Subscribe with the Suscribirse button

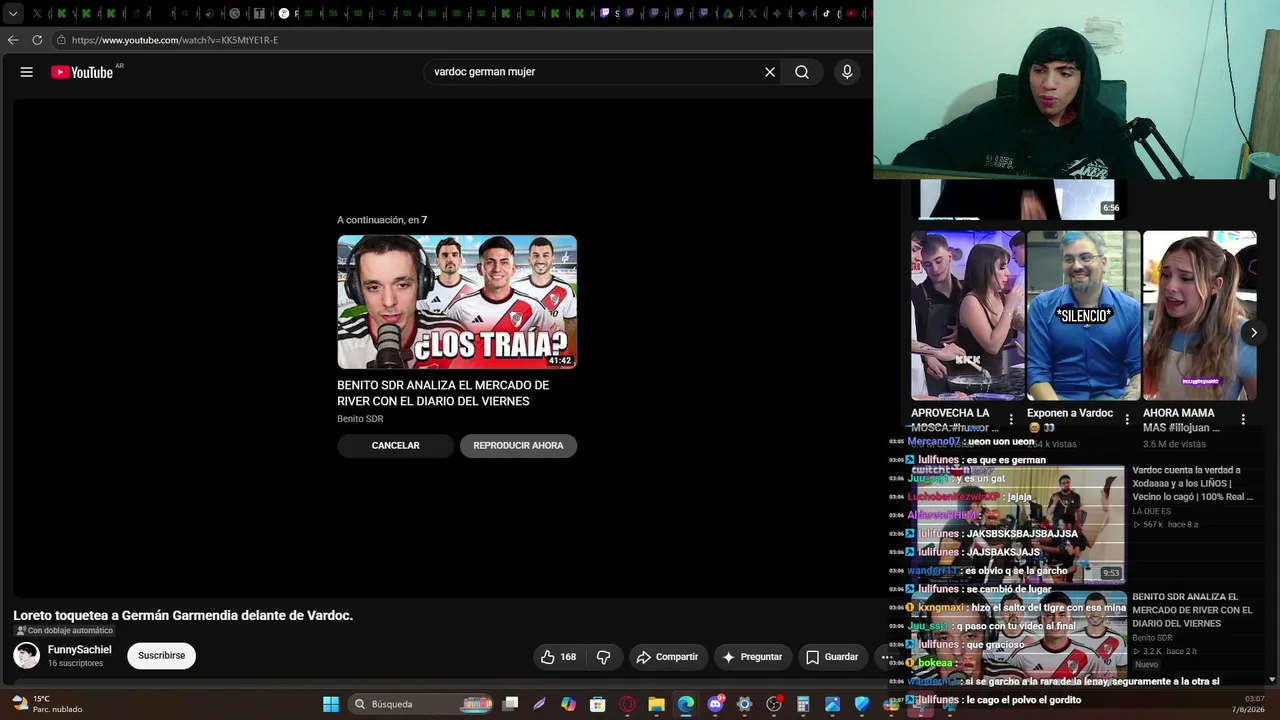(161, 656)
